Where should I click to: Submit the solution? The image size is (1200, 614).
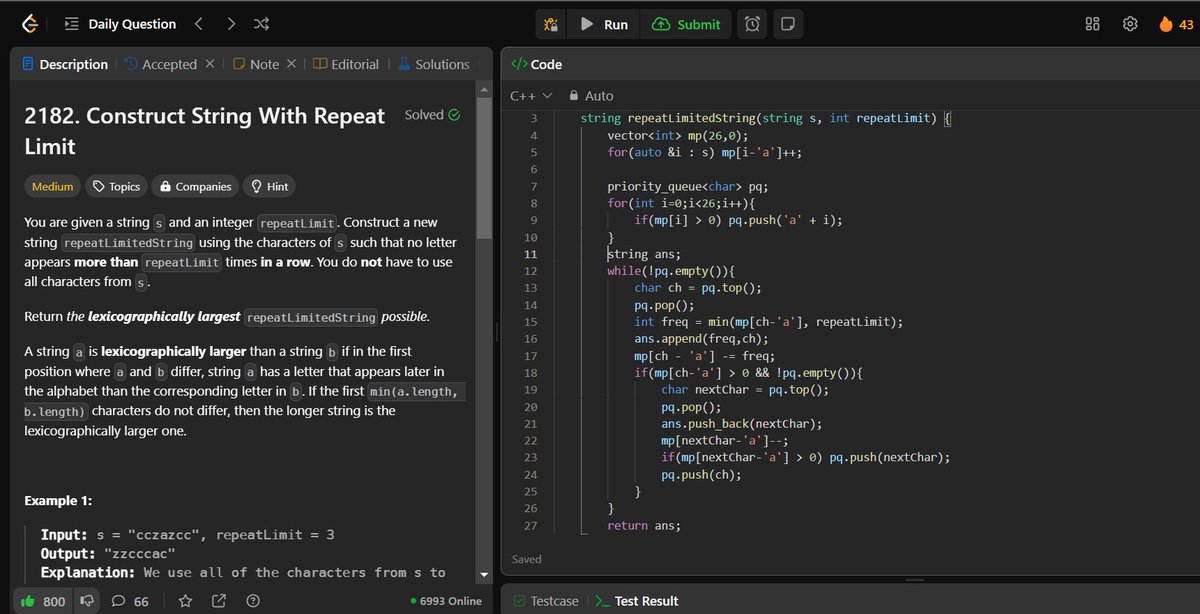pyautogui.click(x=686, y=23)
